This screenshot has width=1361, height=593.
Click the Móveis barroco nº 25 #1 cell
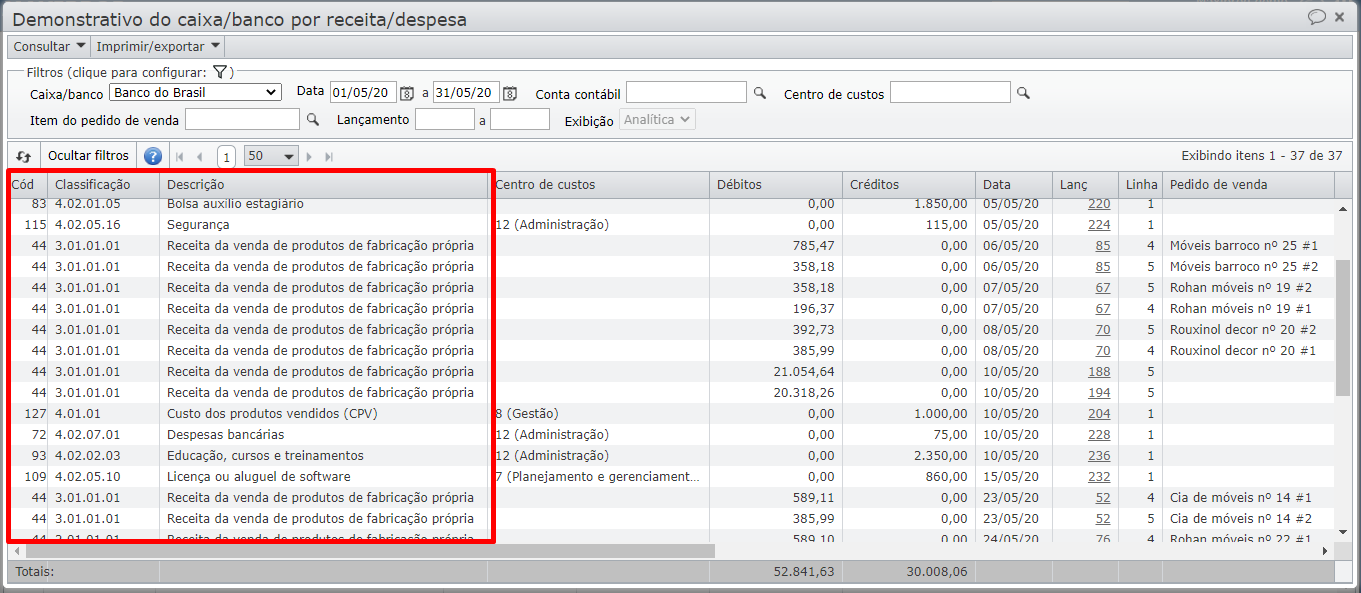tap(1249, 246)
